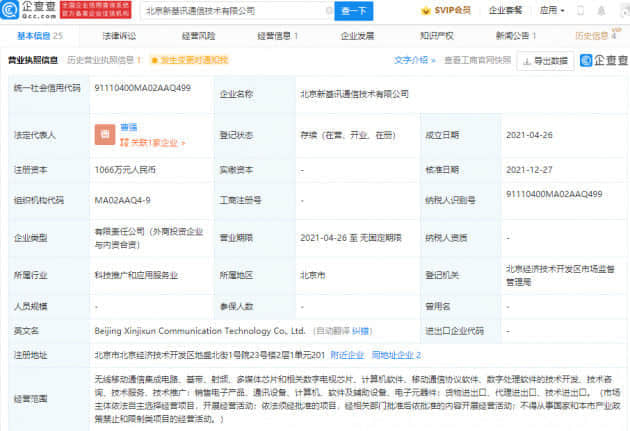
Task: Select registered capital 1066万元人民币
Action: pyautogui.click(x=125, y=170)
